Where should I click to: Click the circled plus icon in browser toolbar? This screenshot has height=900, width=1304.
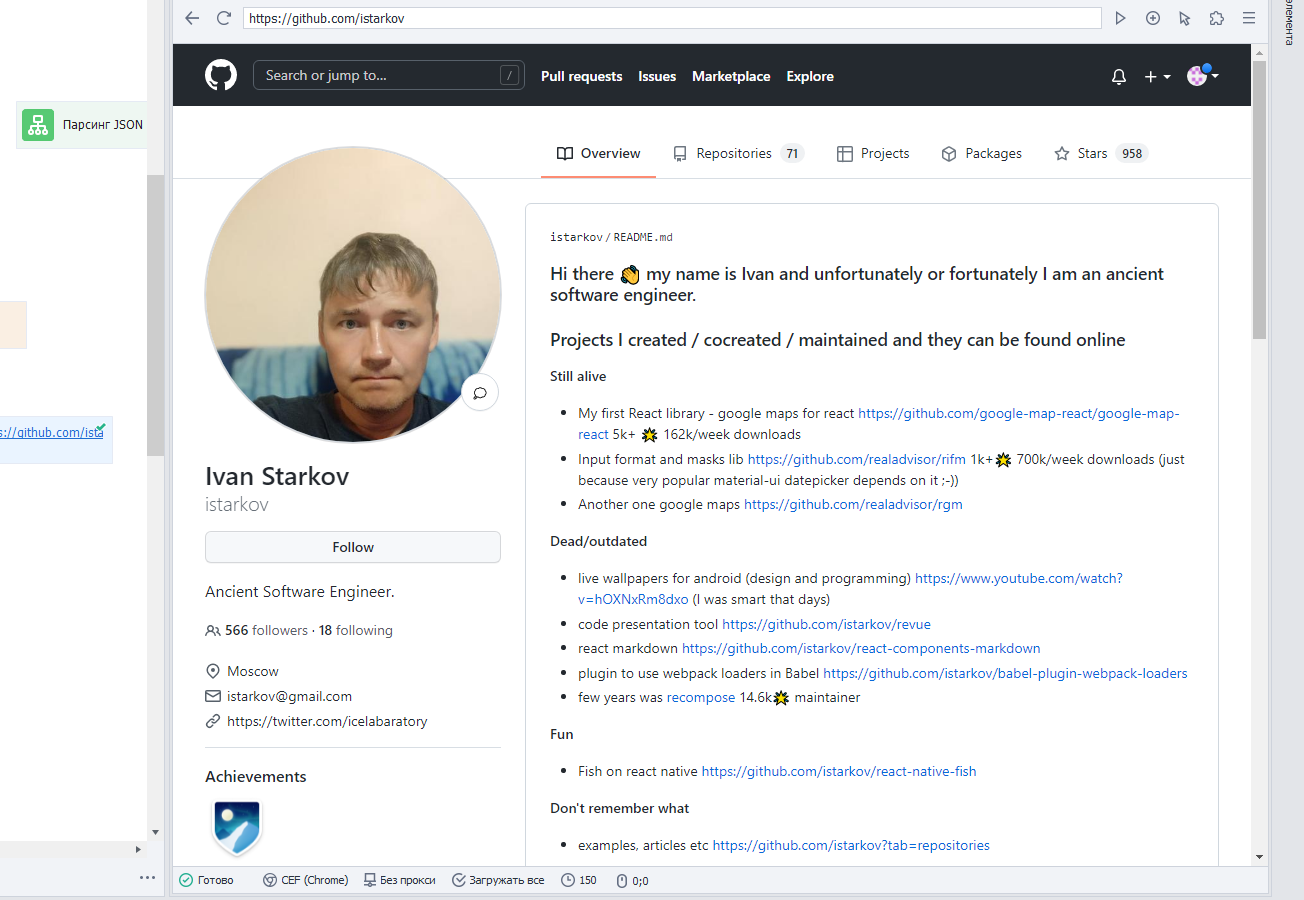point(1153,18)
